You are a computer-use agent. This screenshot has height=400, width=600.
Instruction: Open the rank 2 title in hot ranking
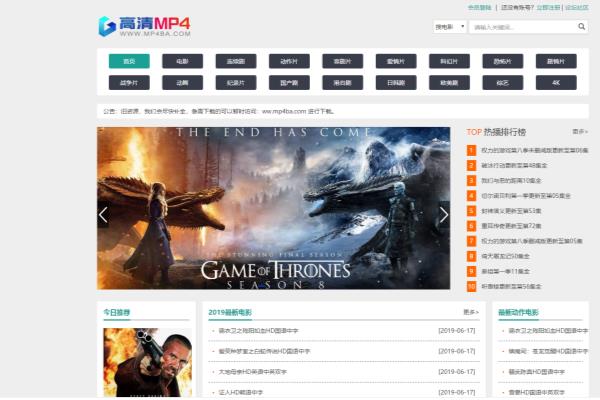pyautogui.click(x=514, y=165)
